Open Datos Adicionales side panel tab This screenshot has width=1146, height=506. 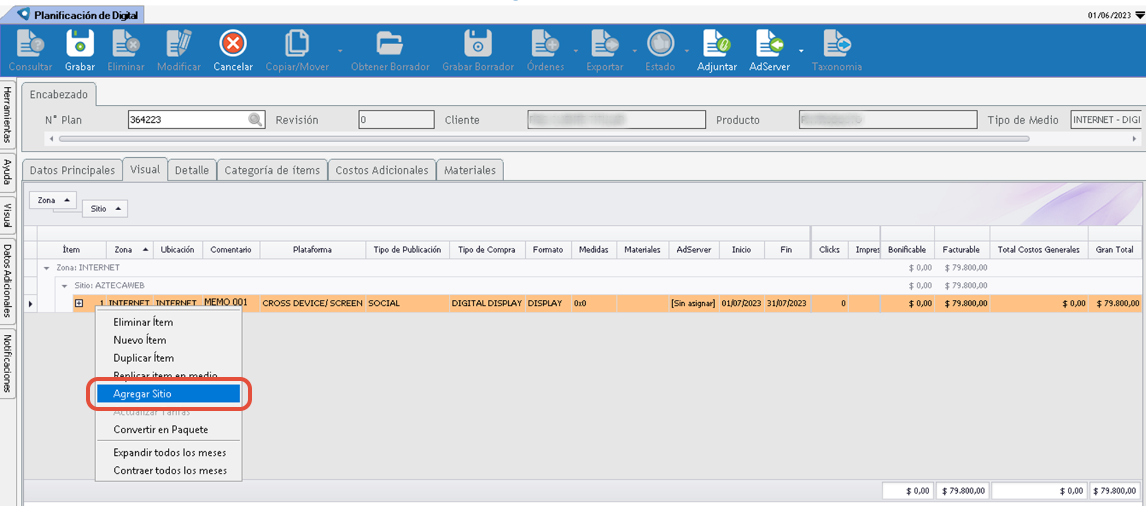tap(8, 282)
